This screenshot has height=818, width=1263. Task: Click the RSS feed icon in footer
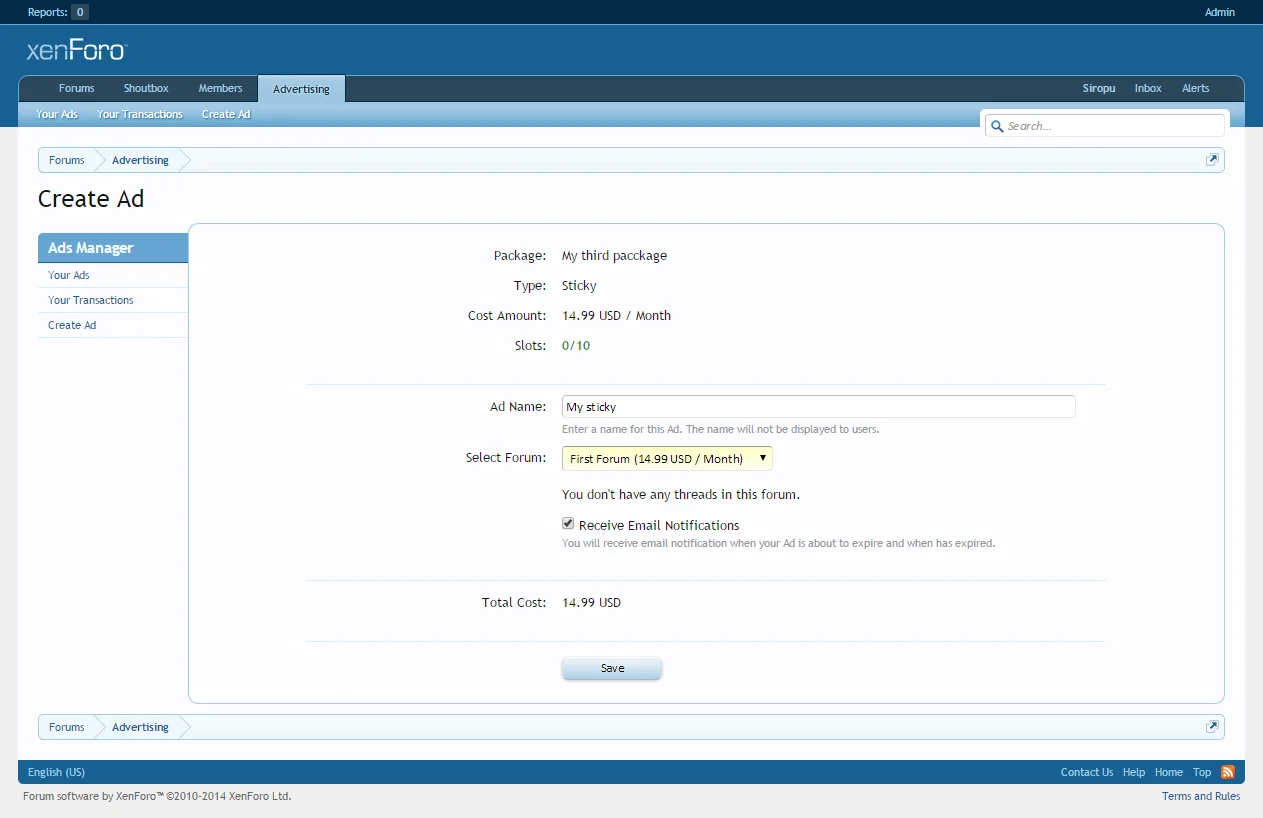[x=1227, y=771]
